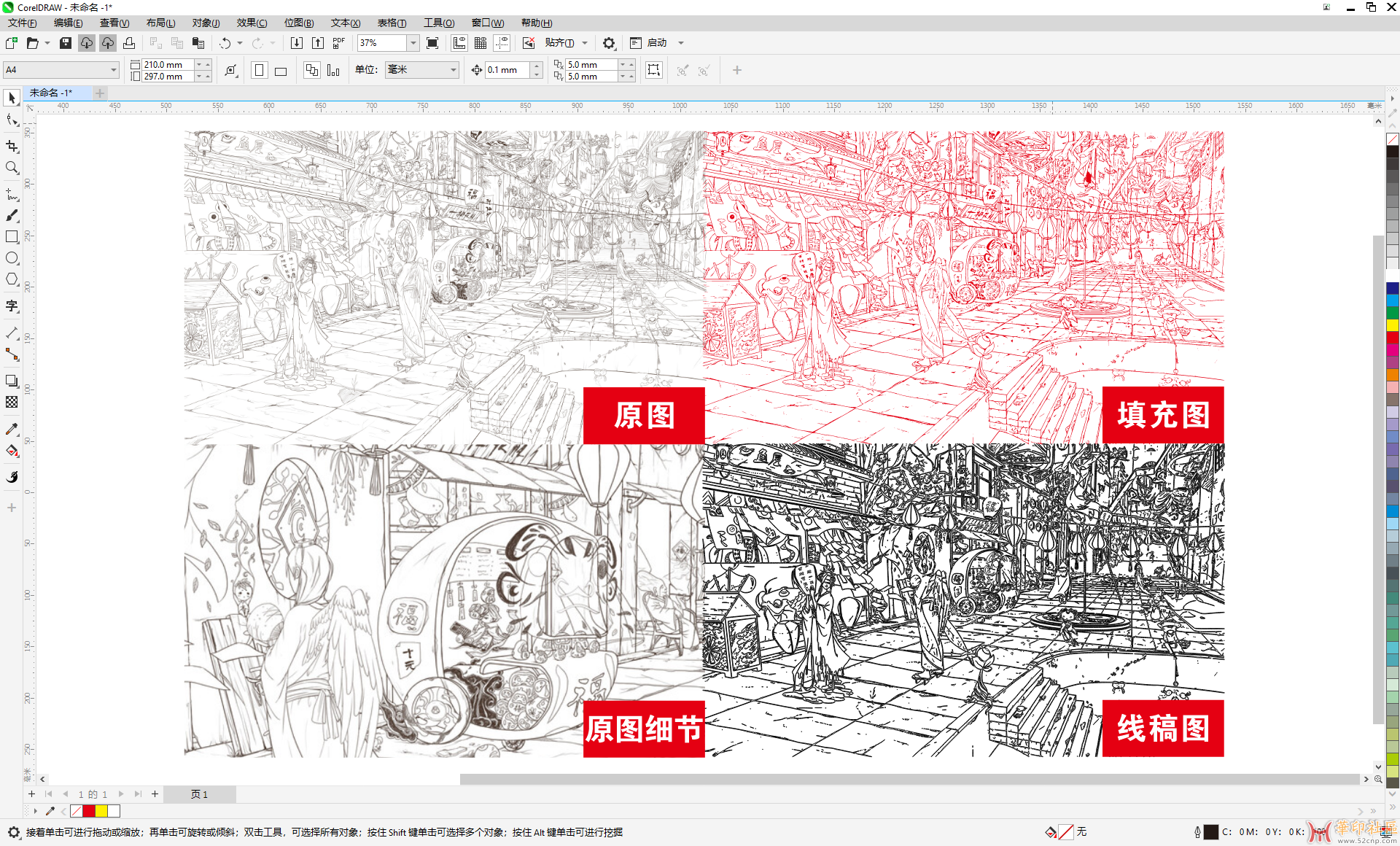This screenshot has width=1400, height=846.
Task: Expand the zoom level 37% dropdown
Action: point(413,43)
